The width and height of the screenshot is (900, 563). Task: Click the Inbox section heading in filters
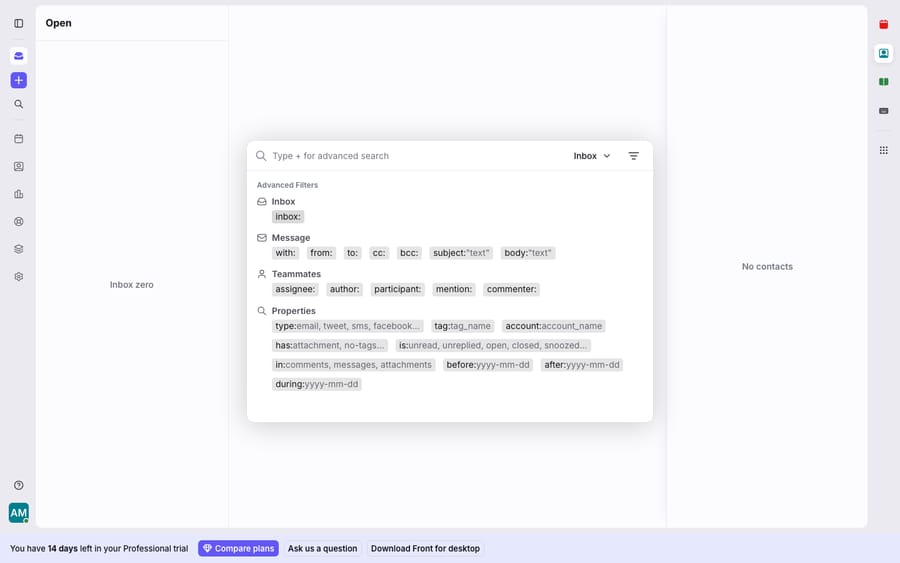284,201
